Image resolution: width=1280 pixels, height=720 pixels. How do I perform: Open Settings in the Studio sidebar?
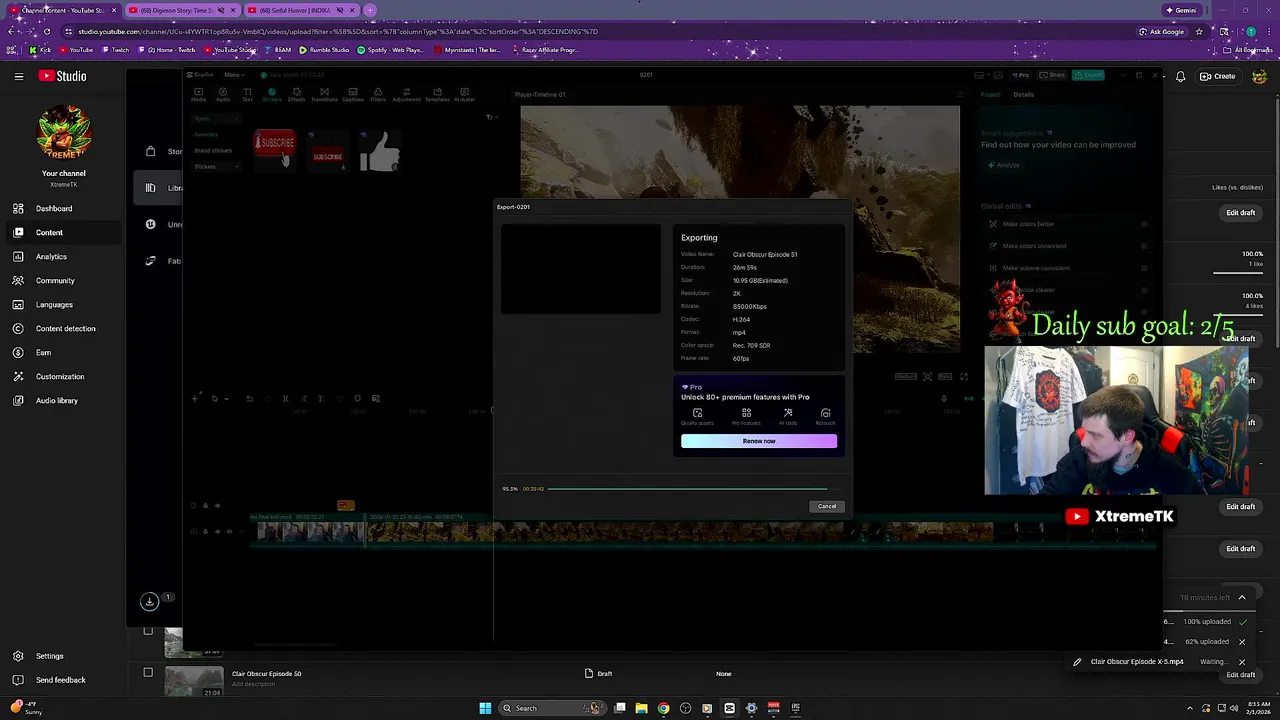coord(62,656)
